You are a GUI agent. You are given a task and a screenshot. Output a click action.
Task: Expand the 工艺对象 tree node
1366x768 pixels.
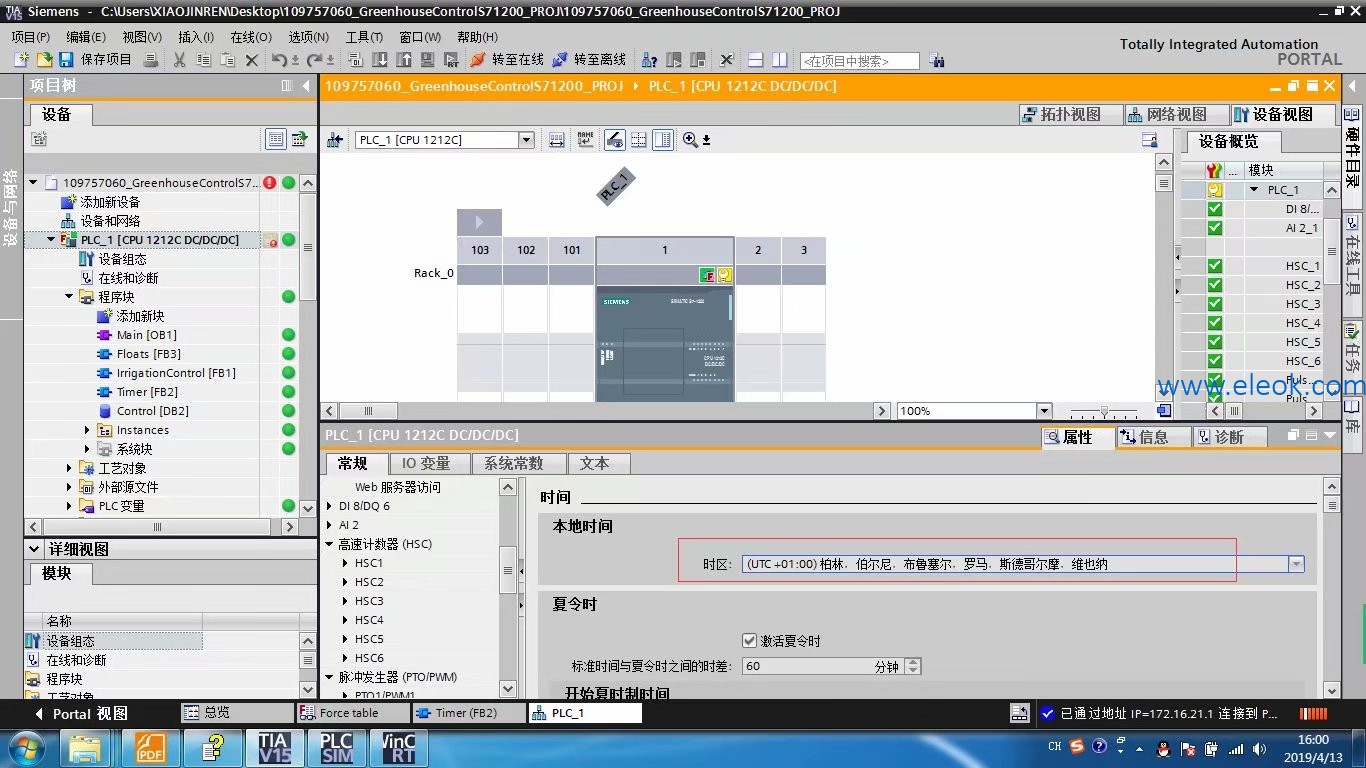click(x=70, y=468)
